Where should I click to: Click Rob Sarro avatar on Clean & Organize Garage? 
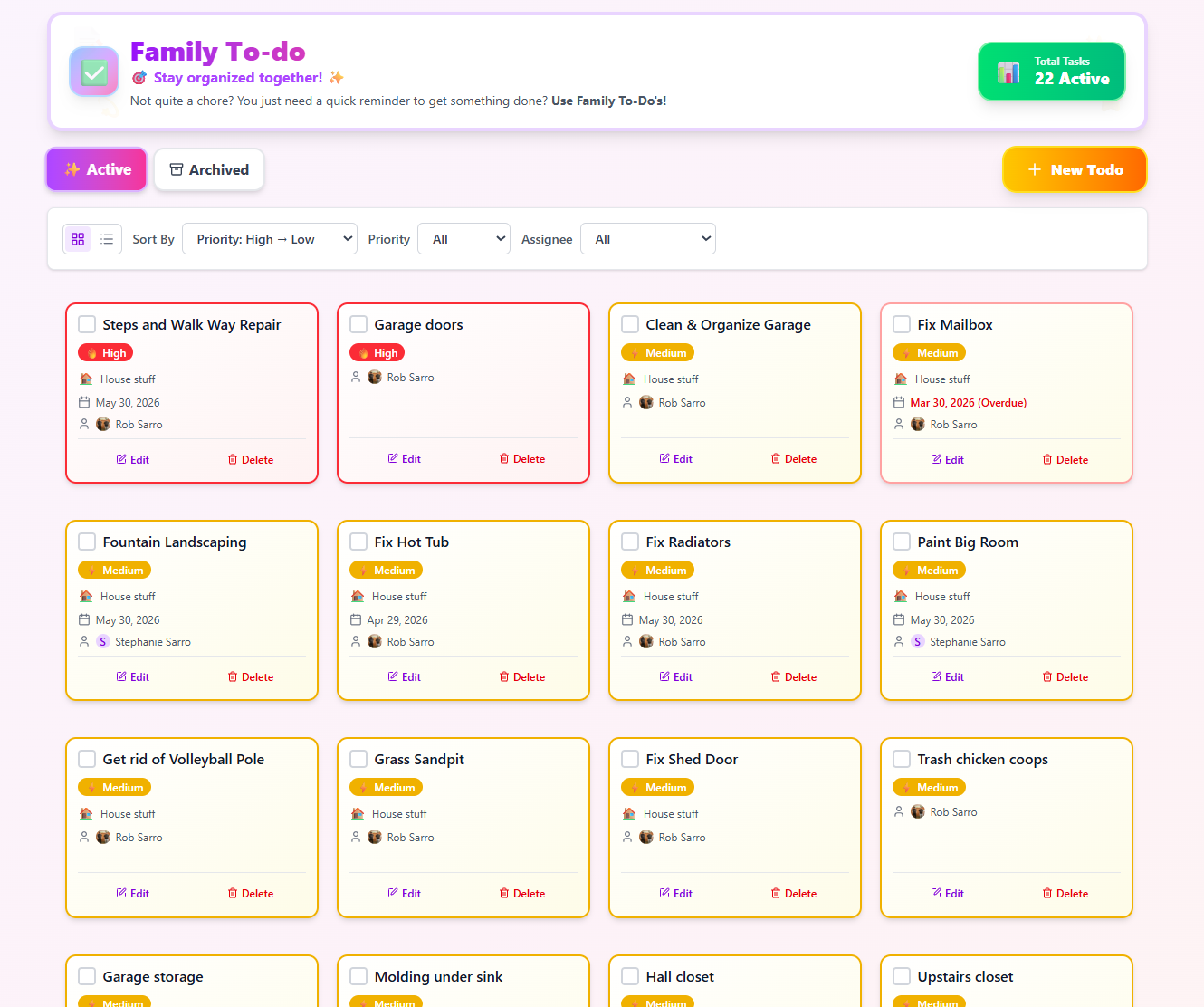[x=646, y=402]
